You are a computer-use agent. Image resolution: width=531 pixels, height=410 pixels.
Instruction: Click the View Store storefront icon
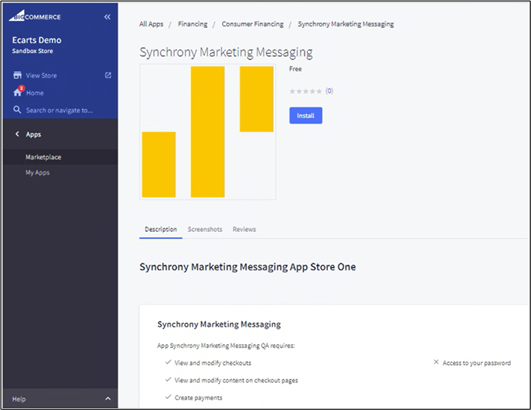tap(17, 75)
